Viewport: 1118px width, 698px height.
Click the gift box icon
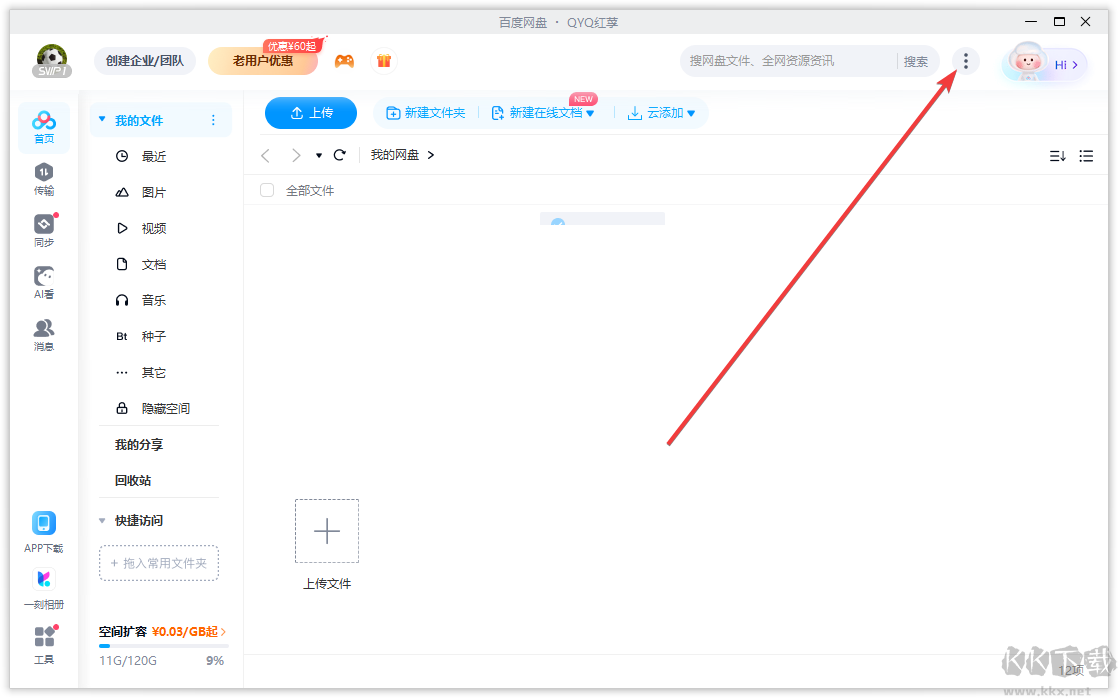click(x=384, y=61)
